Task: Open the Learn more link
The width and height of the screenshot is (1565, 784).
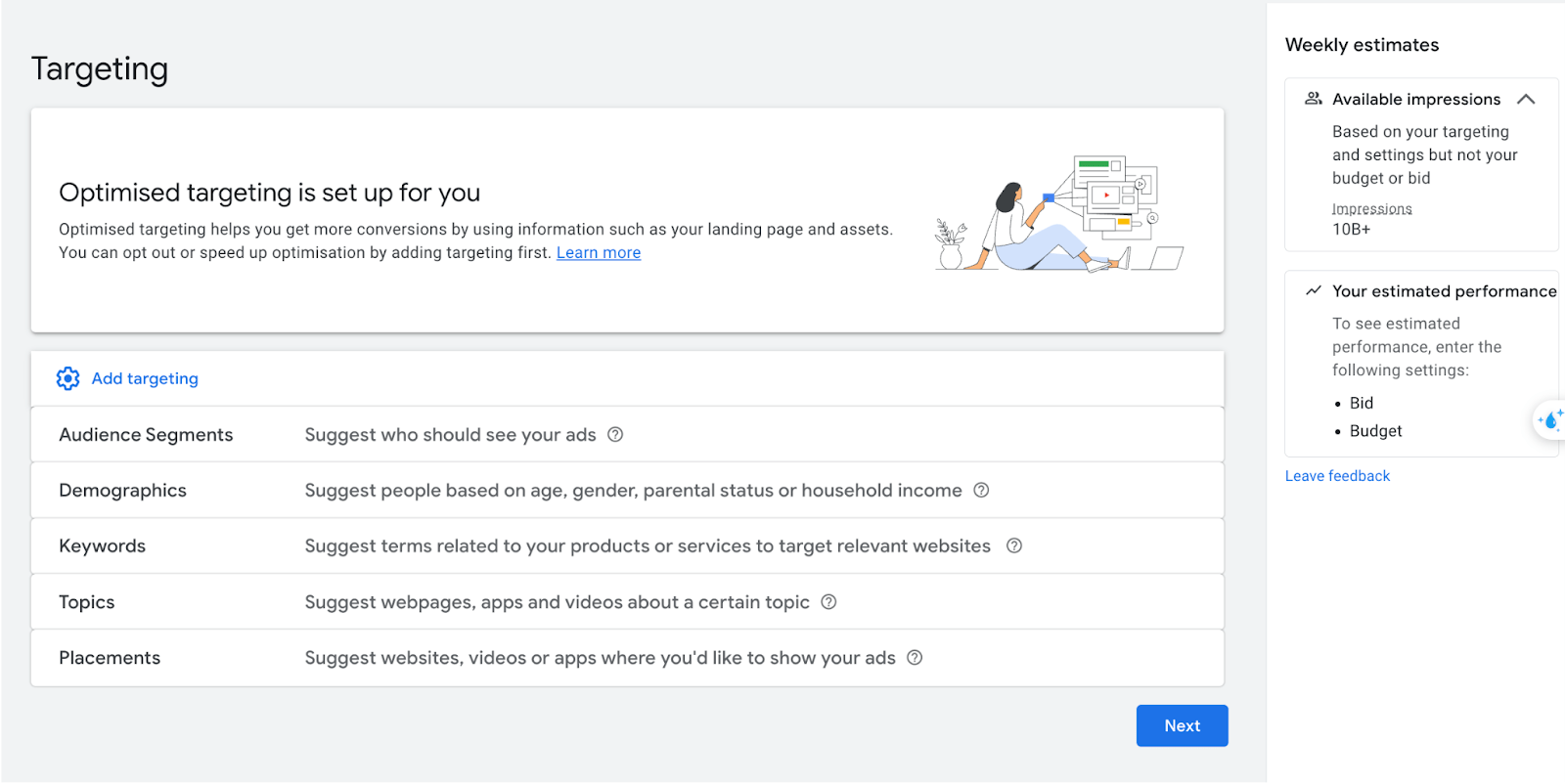Action: tap(599, 252)
